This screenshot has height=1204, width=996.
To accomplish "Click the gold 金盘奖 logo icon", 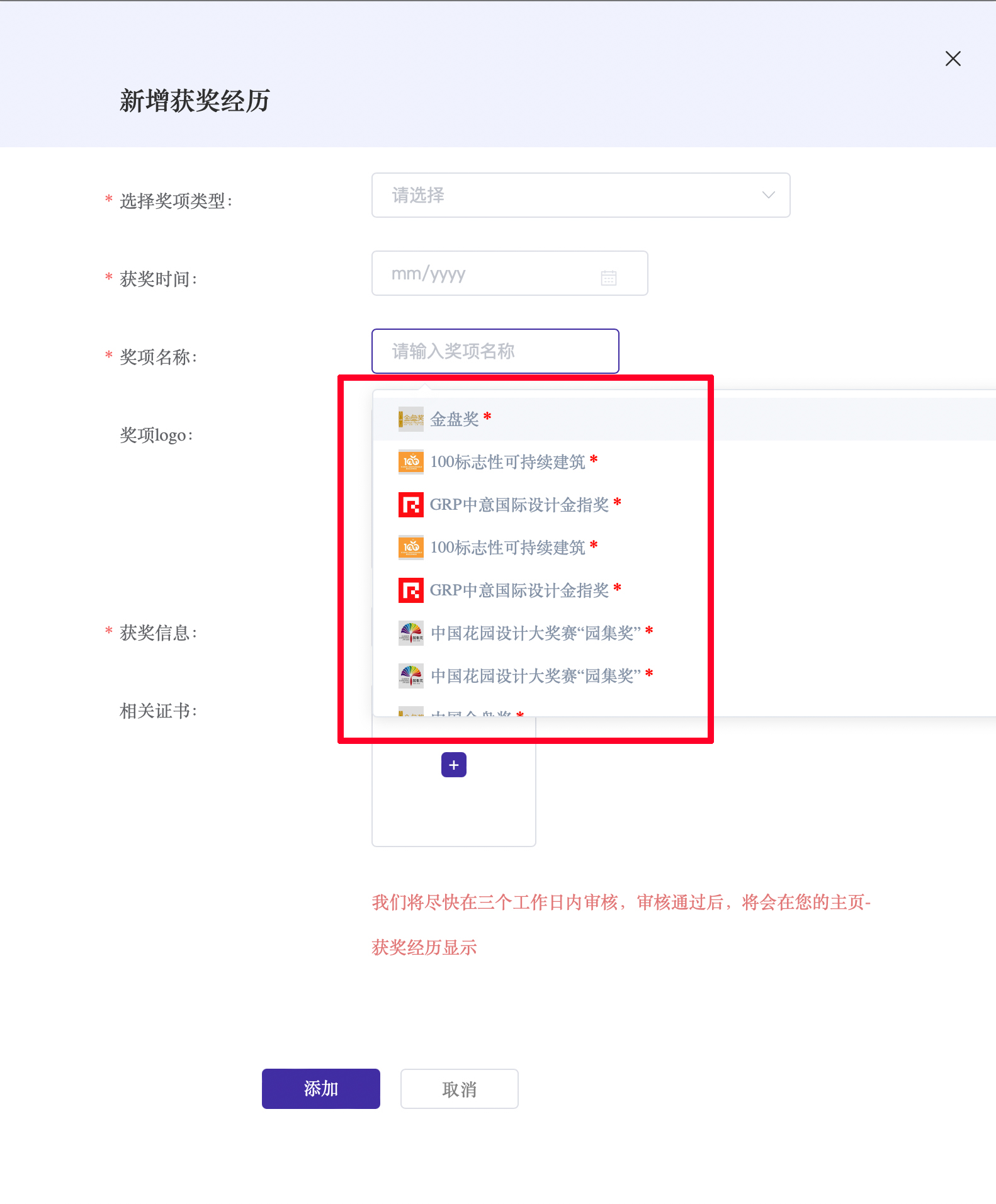I will tap(410, 419).
